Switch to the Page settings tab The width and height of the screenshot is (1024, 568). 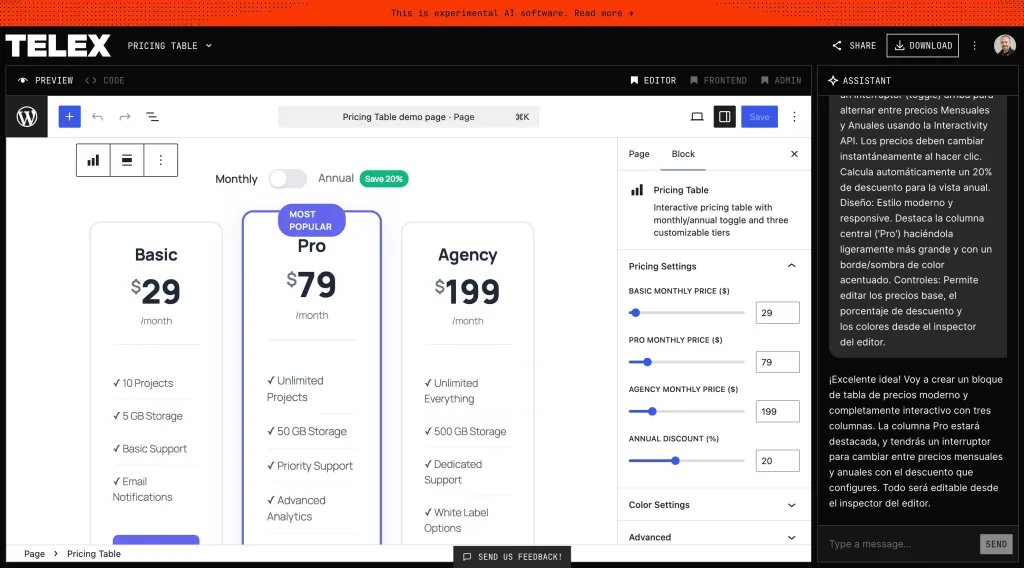pos(639,154)
